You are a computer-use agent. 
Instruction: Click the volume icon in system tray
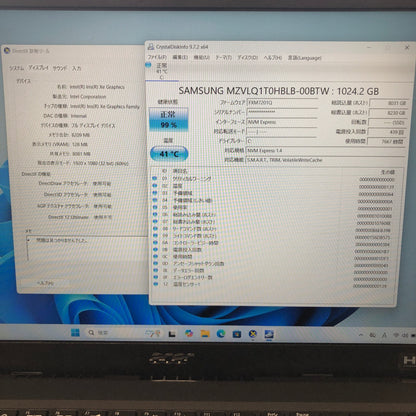pyautogui.click(x=405, y=335)
